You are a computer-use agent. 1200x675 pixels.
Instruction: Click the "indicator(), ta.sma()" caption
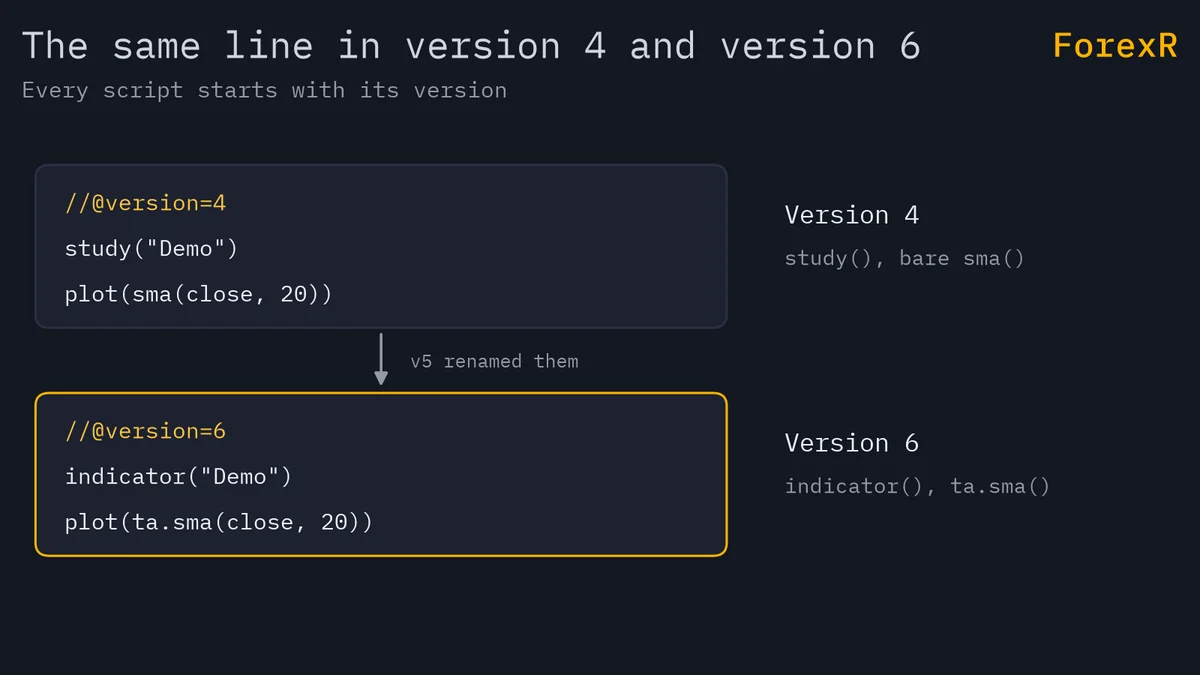tap(917, 486)
